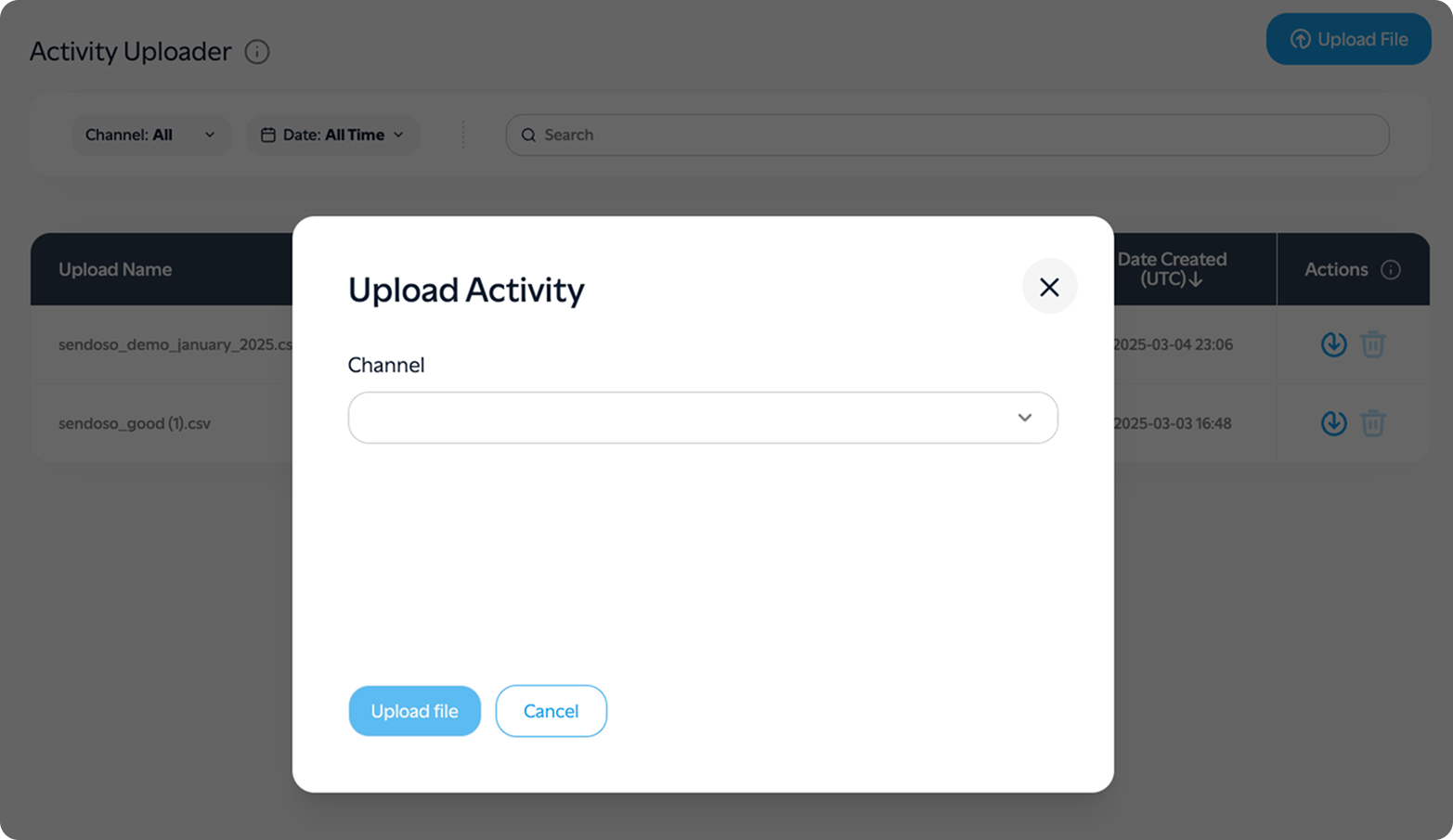Dismiss the modal with the X button
1453x840 pixels.
pos(1049,287)
